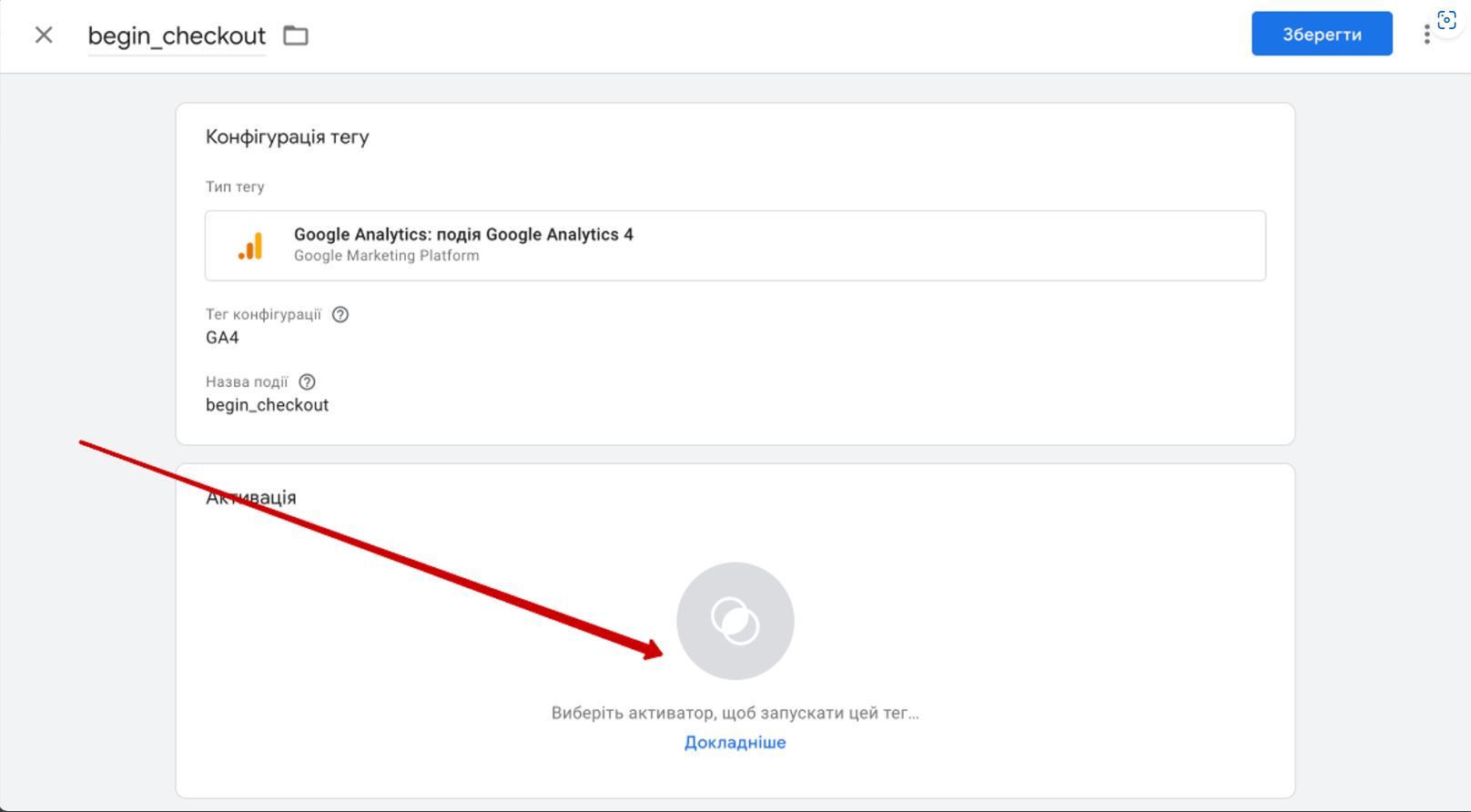1471x812 pixels.
Task: Click the Google Marketing Platform subtitle
Action: [387, 256]
